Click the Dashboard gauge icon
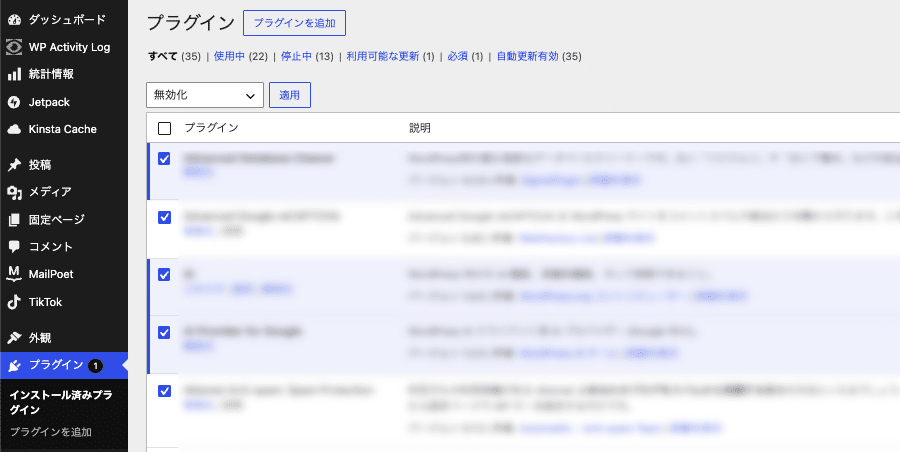The width and height of the screenshot is (900, 452). pos(14,20)
